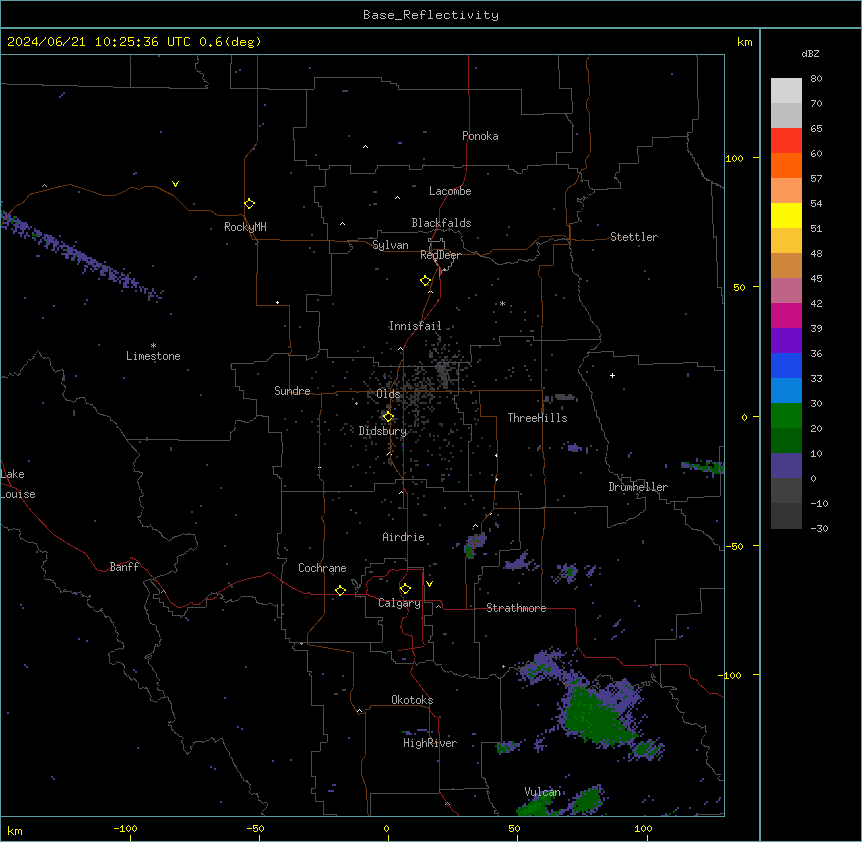
Task: Select the 39 dBZ purple swatch
Action: tap(786, 340)
